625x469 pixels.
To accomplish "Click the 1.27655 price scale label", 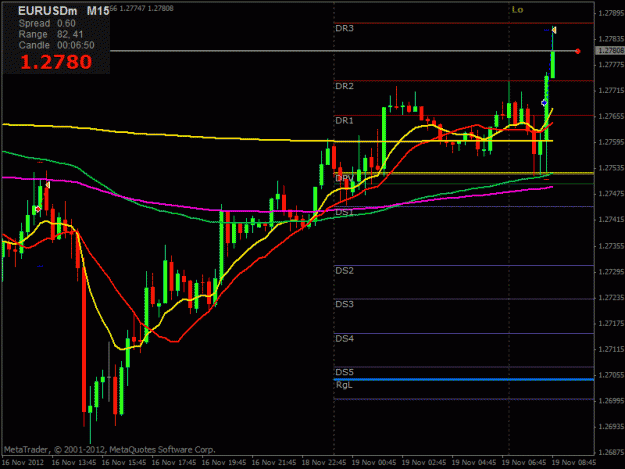I will [x=611, y=116].
